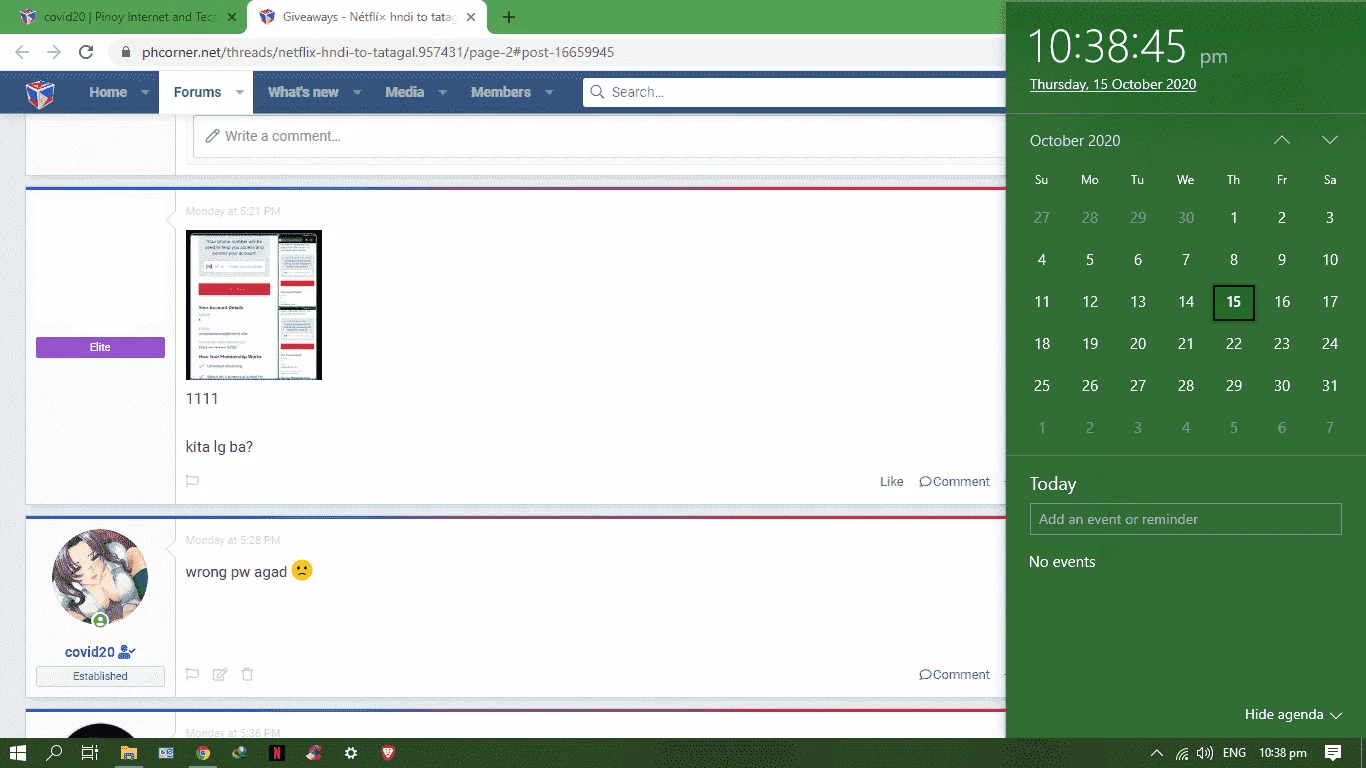Click covid20's profile avatar
This screenshot has height=768, width=1366.
click(x=100, y=577)
